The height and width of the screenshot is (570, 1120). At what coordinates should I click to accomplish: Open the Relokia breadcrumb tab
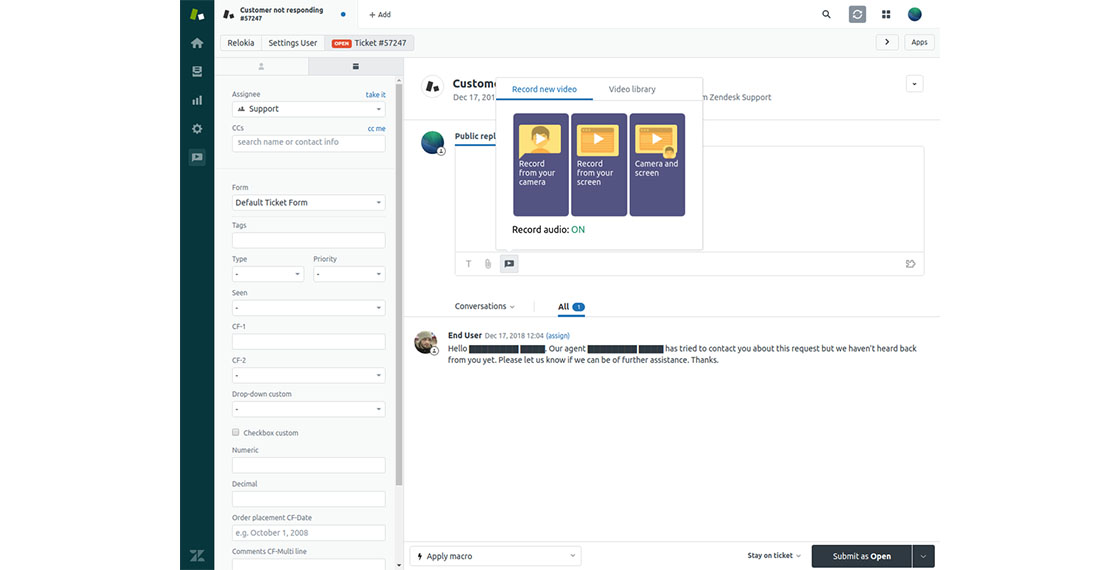point(241,43)
